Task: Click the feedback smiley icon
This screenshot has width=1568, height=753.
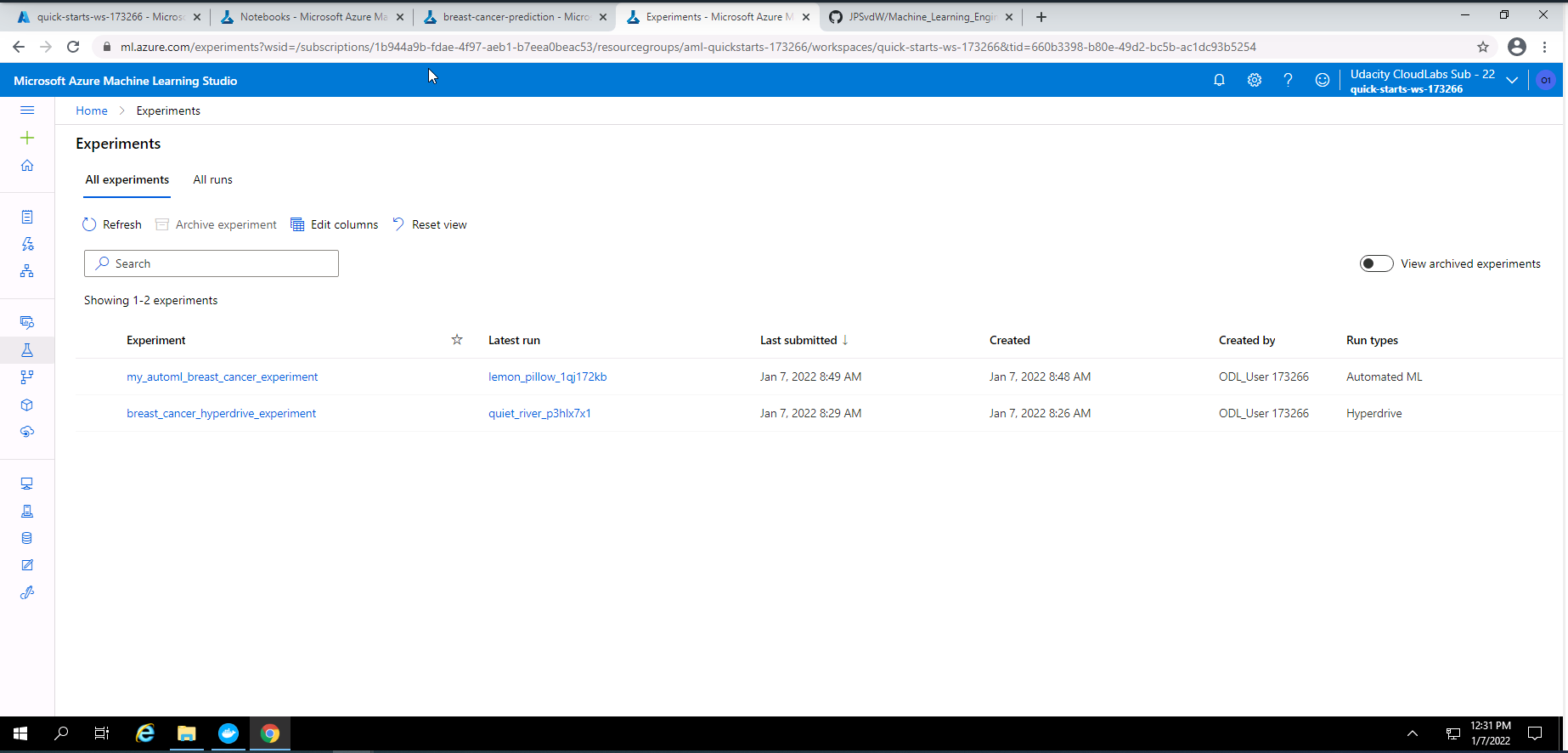Action: (1323, 80)
